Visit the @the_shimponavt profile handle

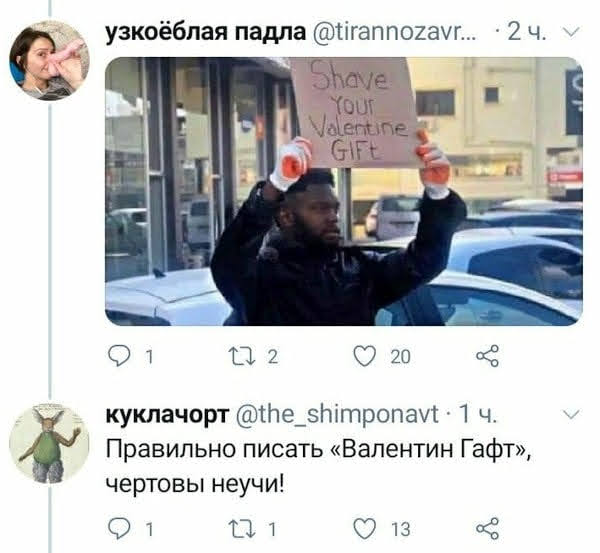(337, 414)
